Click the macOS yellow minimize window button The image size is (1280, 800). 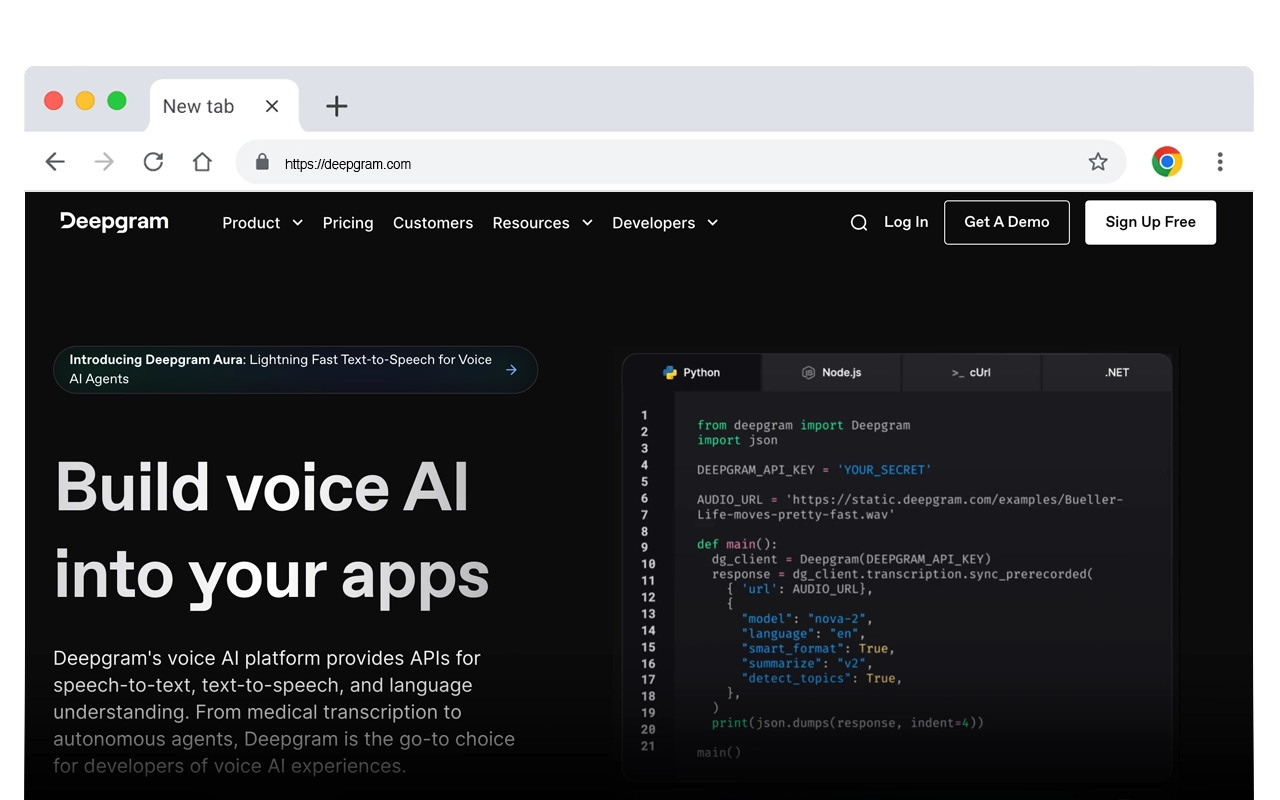(85, 100)
